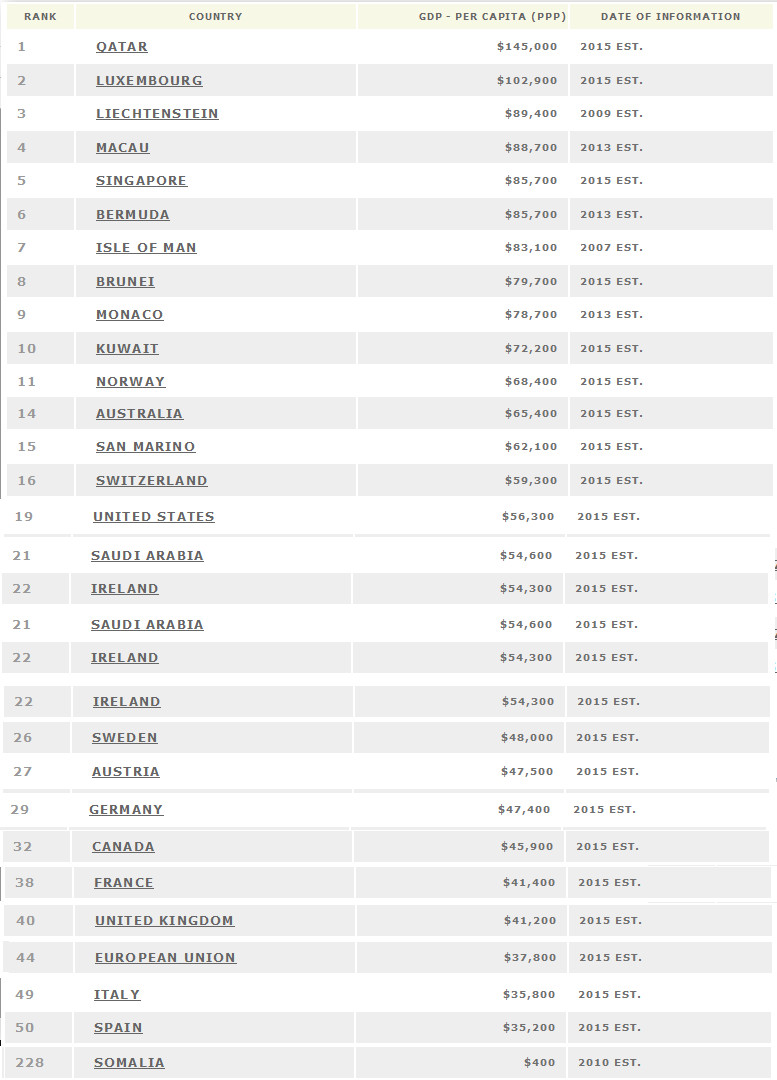Click the GDP - Per Capita (PPP) header
The height and width of the screenshot is (1080, 777).
(493, 17)
